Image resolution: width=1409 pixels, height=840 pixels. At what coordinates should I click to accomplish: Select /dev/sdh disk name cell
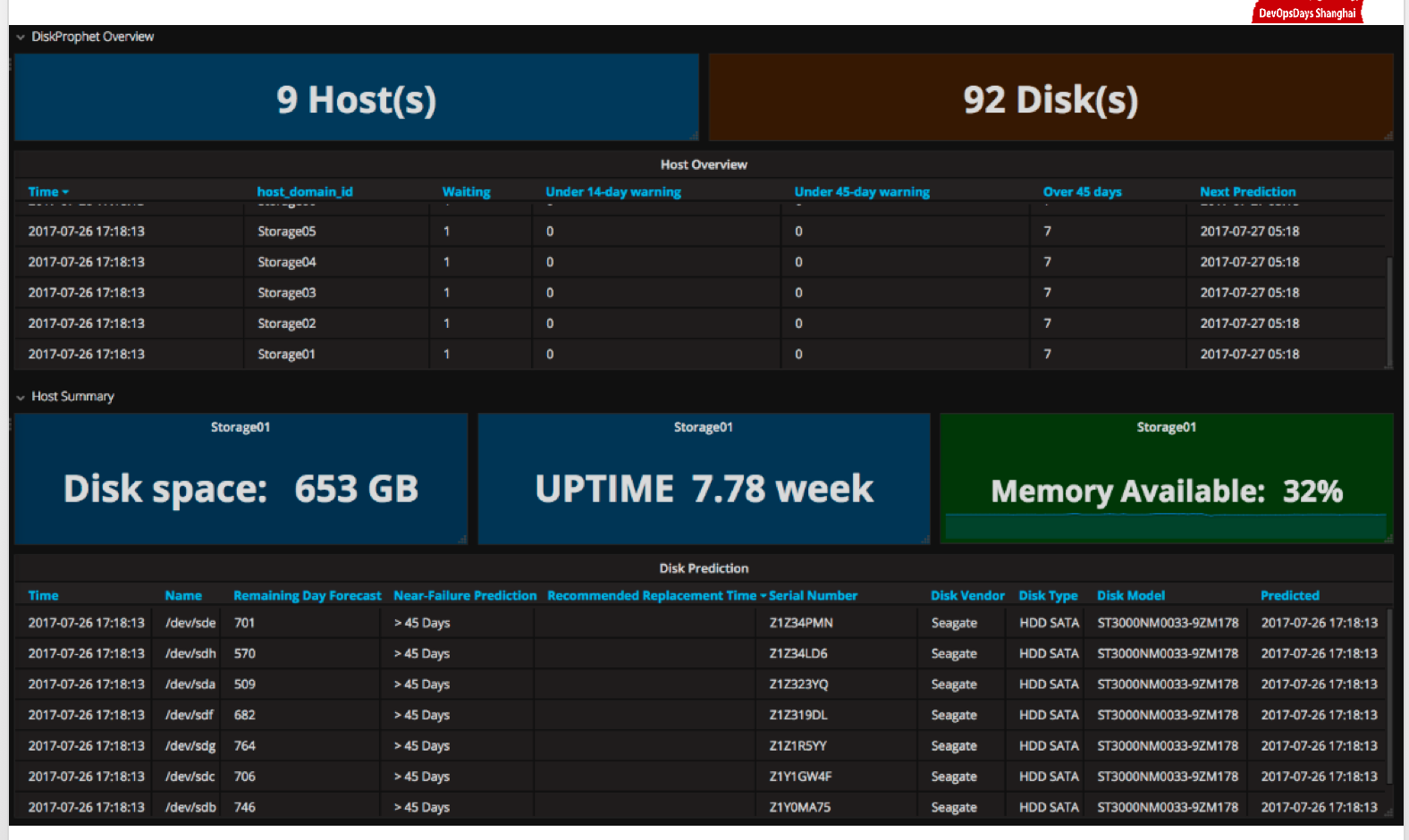click(190, 653)
